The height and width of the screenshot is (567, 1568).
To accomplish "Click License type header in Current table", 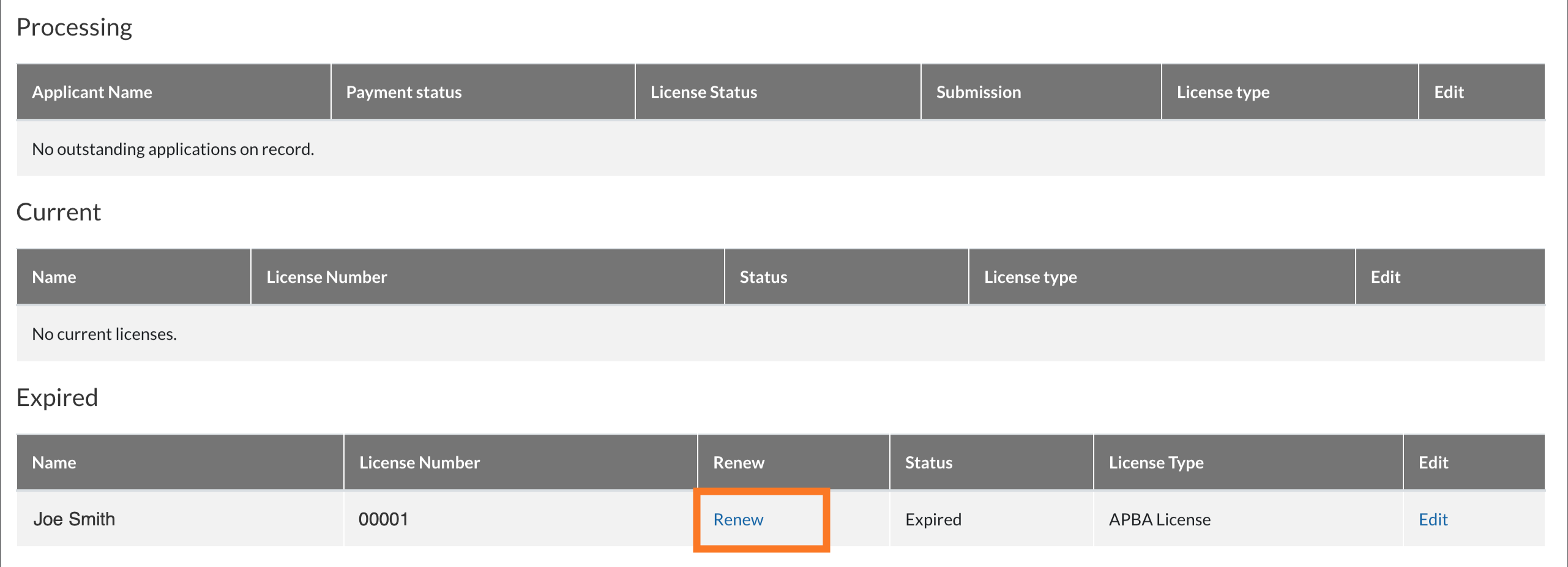I will point(1030,277).
